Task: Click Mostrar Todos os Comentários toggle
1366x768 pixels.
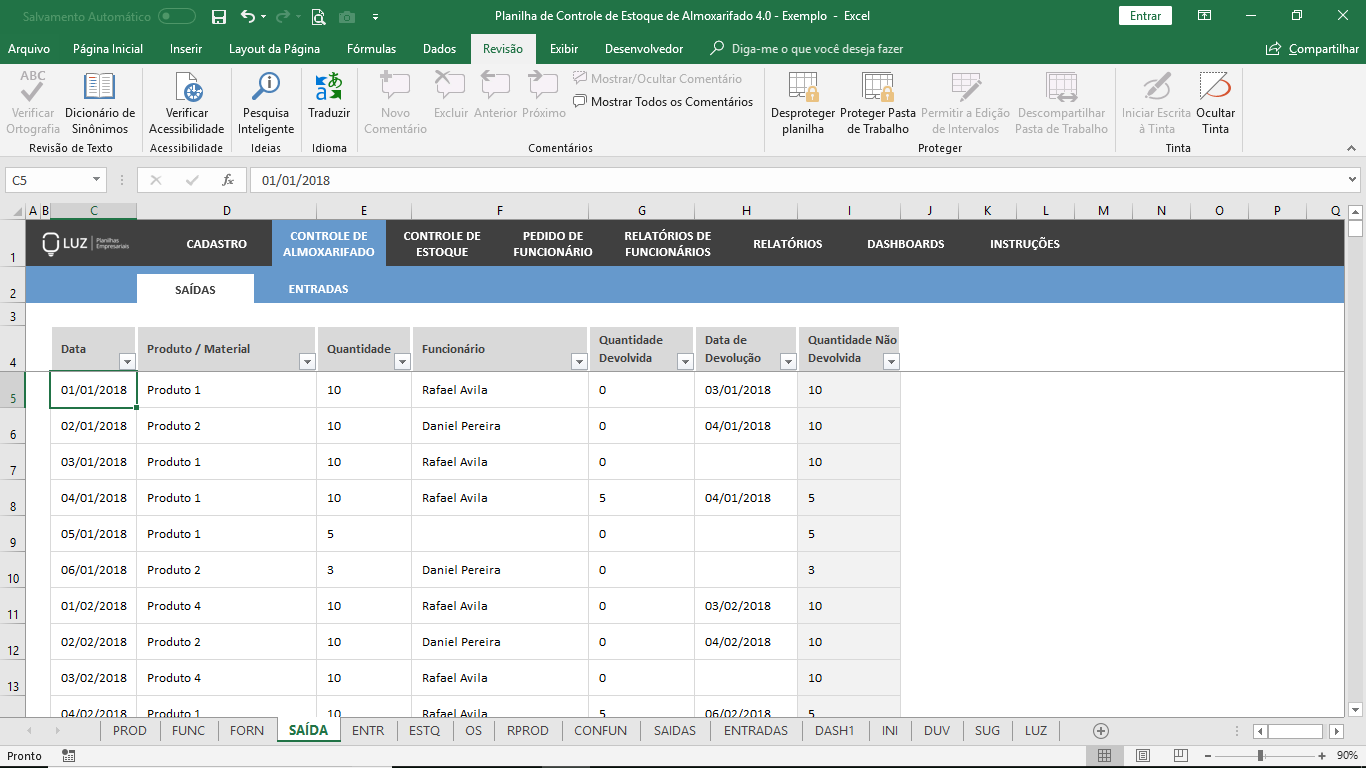Action: coord(663,101)
